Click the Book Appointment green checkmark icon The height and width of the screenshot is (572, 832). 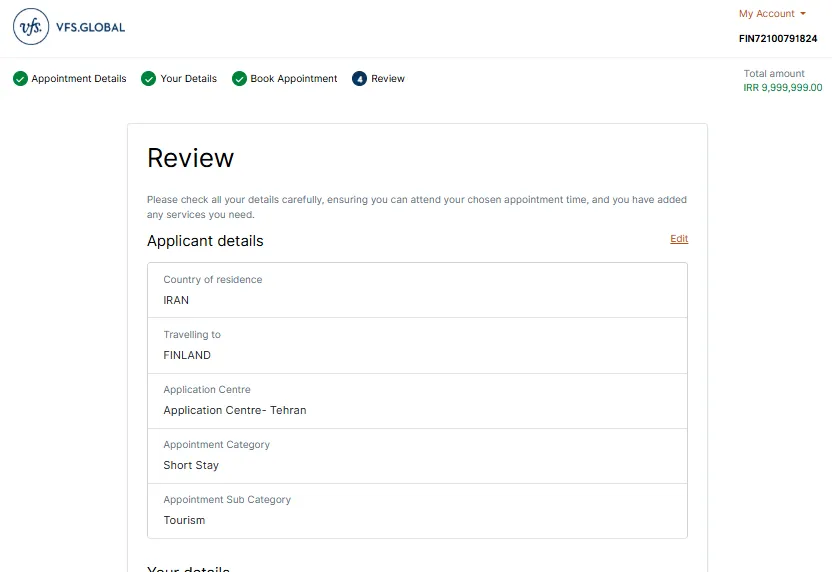(x=239, y=79)
